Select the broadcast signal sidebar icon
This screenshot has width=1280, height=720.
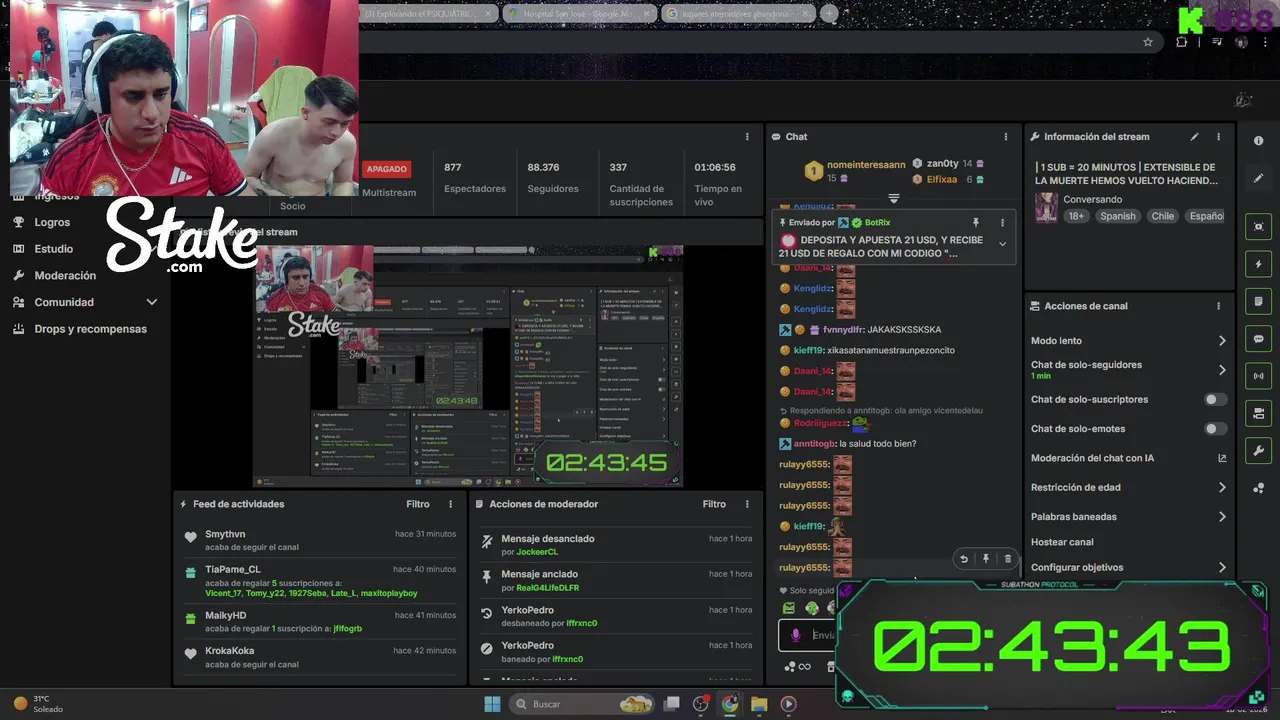click(1258, 376)
